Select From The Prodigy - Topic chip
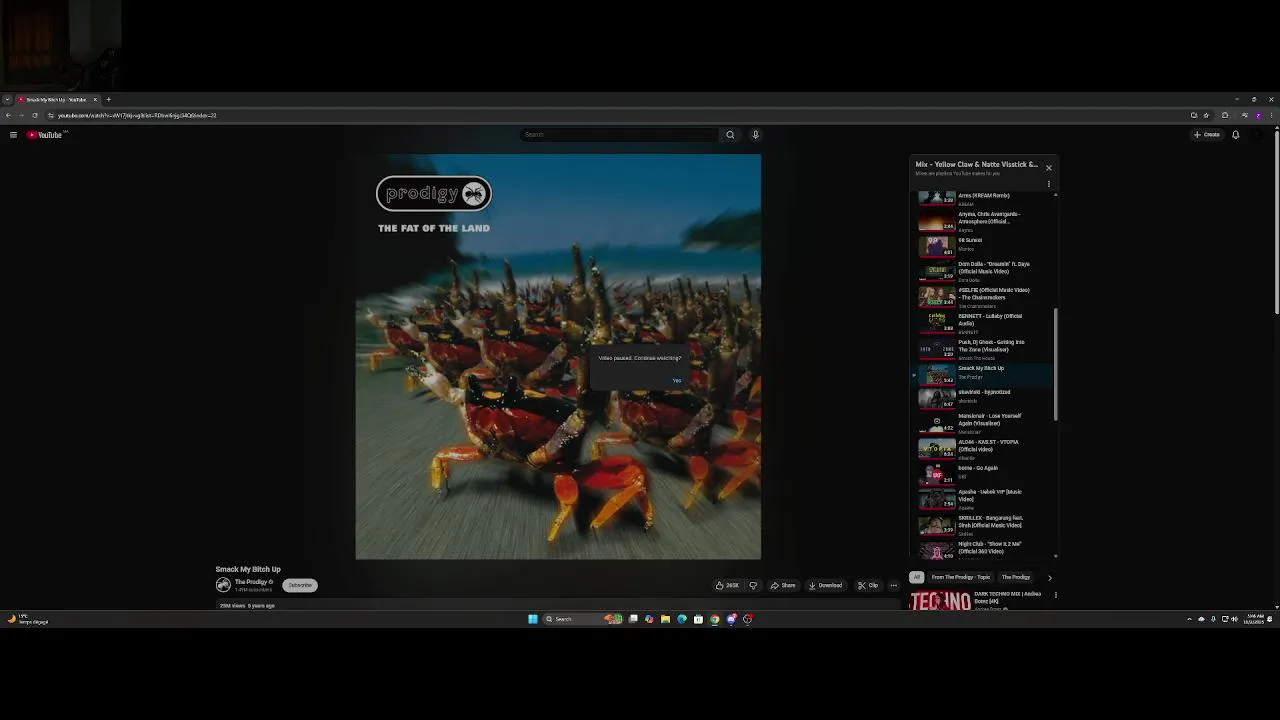 961,577
